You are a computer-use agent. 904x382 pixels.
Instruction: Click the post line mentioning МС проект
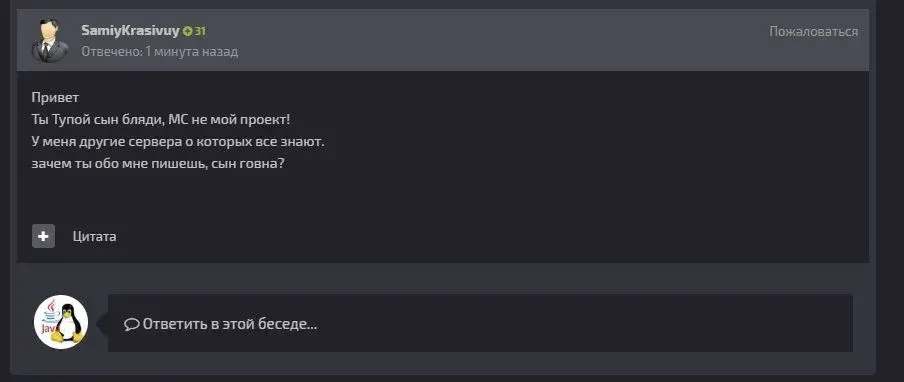coord(161,120)
